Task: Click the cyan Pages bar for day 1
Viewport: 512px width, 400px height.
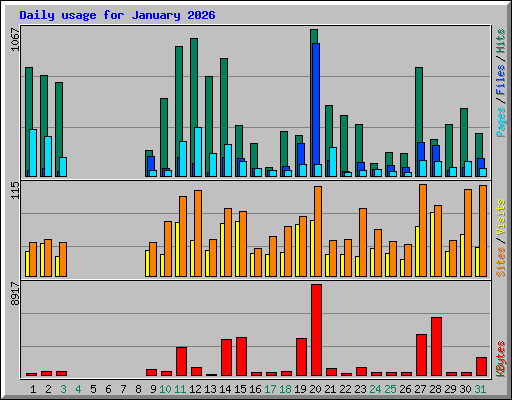Action: pyautogui.click(x=33, y=153)
